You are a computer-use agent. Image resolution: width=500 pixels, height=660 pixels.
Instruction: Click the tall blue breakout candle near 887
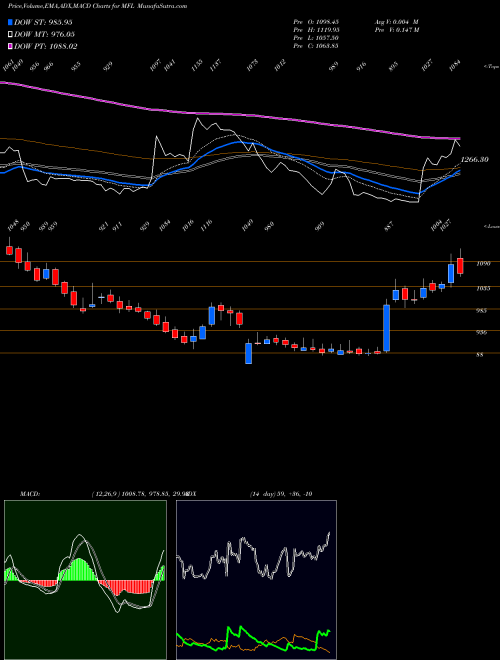(x=386, y=328)
